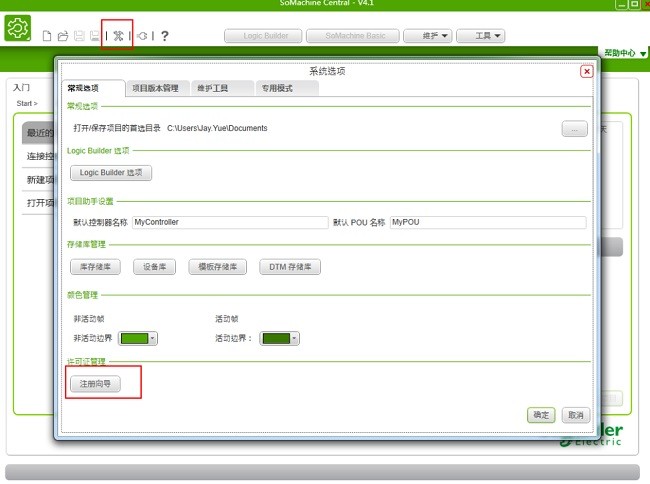
Task: Click the Logic Builder top button
Action: point(263,36)
